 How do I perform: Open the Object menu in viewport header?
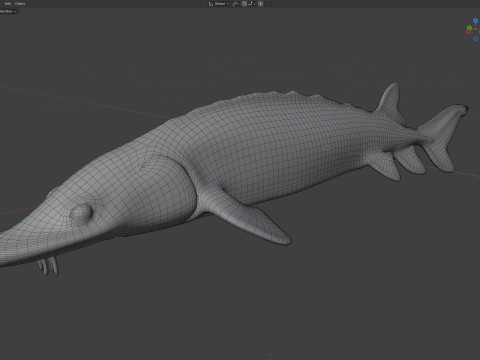coord(20,4)
